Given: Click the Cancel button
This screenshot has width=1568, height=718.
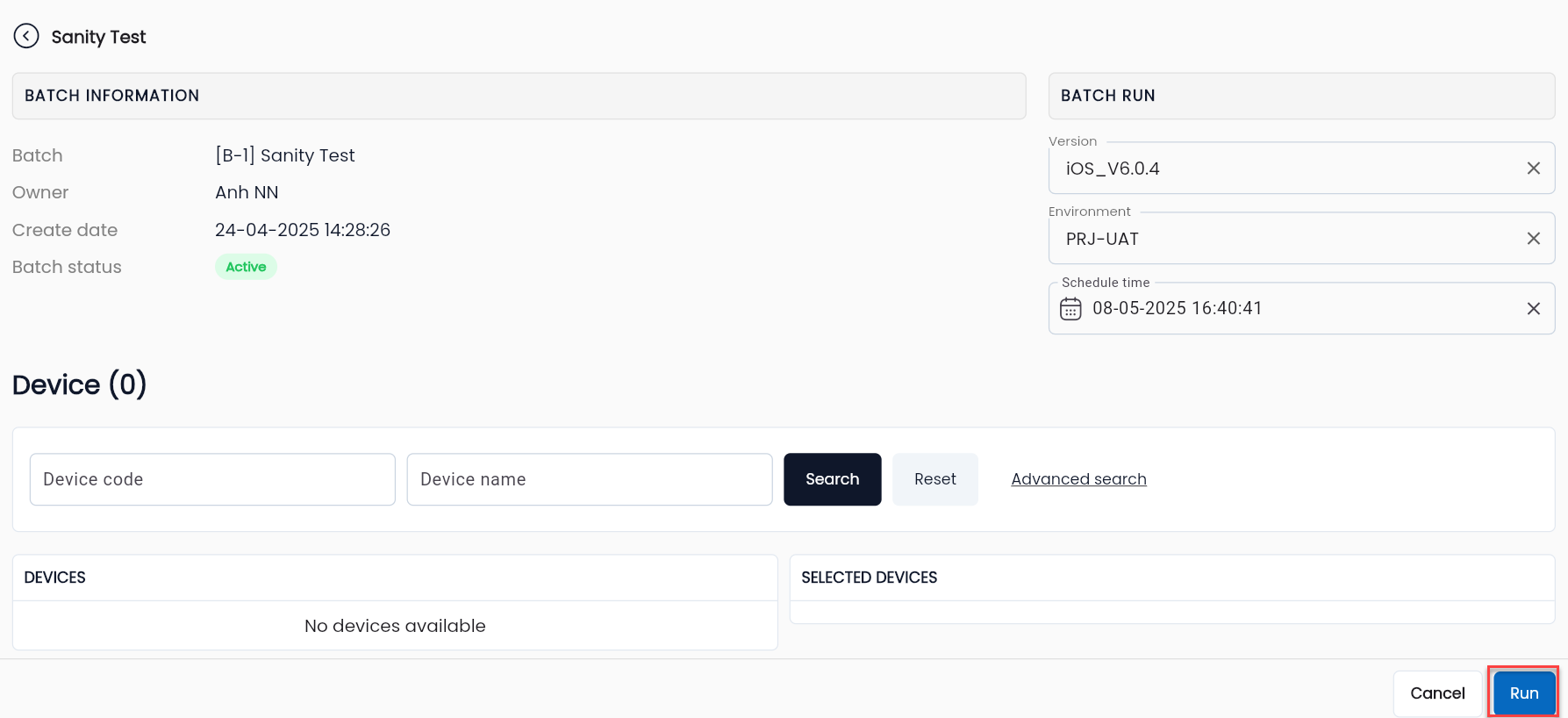Looking at the screenshot, I should (x=1437, y=693).
